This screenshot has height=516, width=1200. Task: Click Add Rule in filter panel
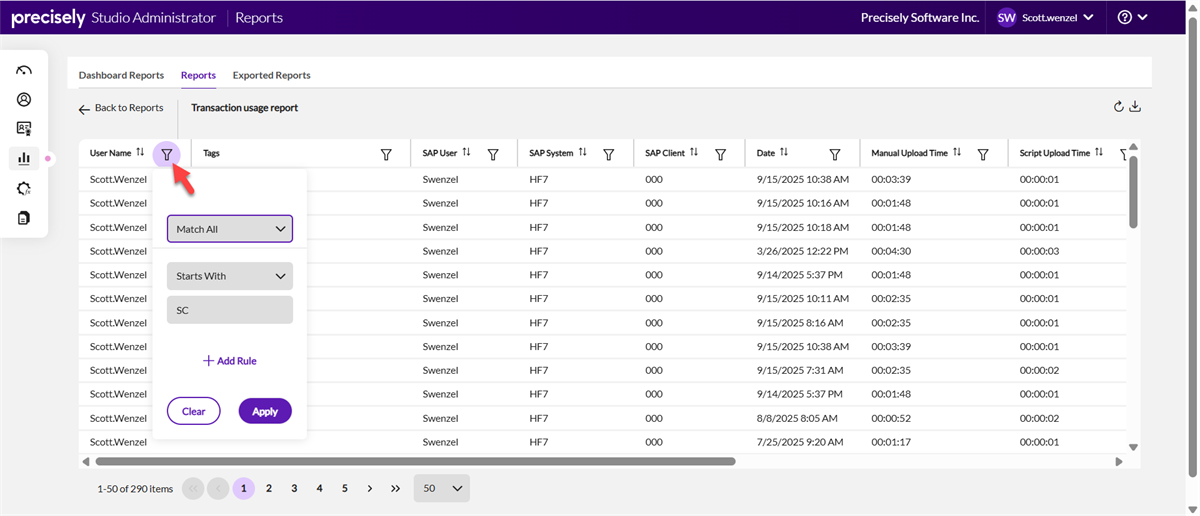click(230, 360)
